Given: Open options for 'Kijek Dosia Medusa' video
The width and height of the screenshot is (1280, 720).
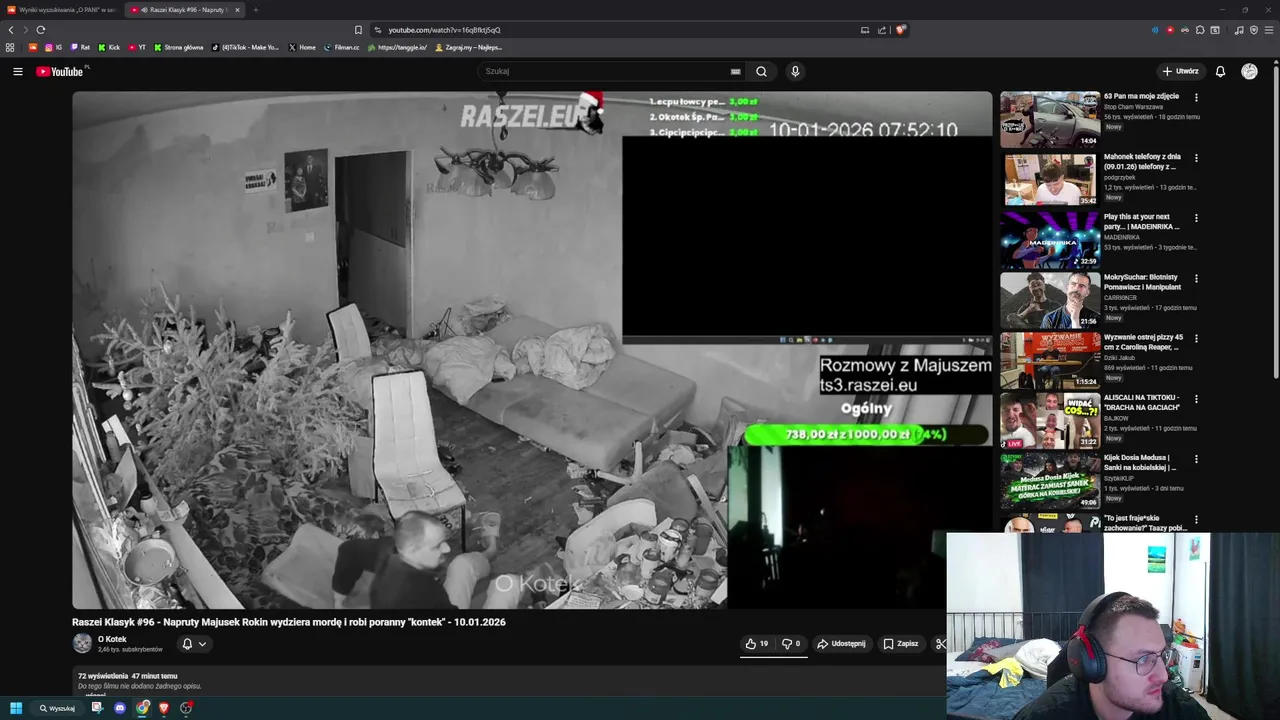Looking at the screenshot, I should pyautogui.click(x=1196, y=459).
